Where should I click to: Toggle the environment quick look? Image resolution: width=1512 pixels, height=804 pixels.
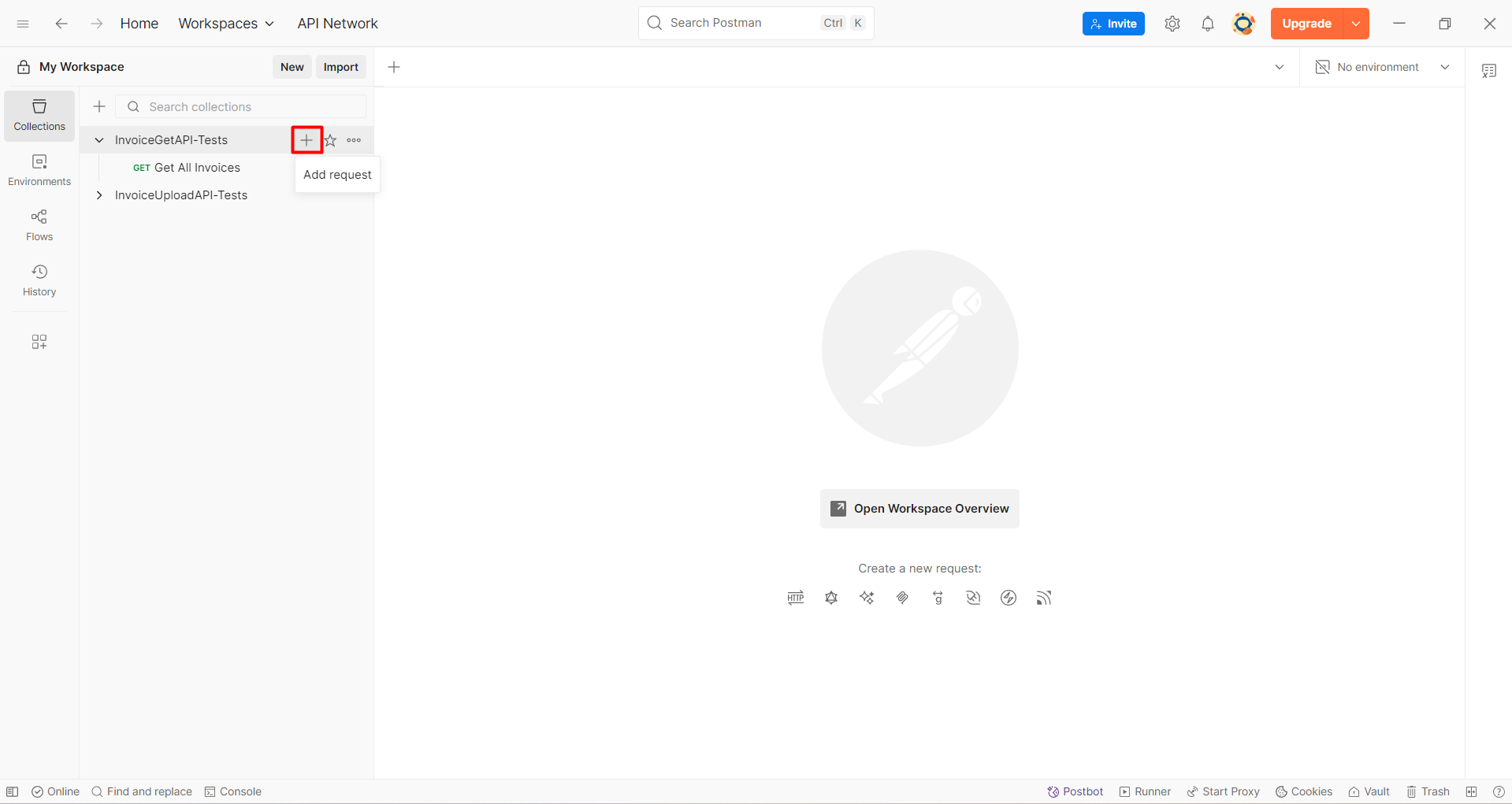tap(1490, 70)
